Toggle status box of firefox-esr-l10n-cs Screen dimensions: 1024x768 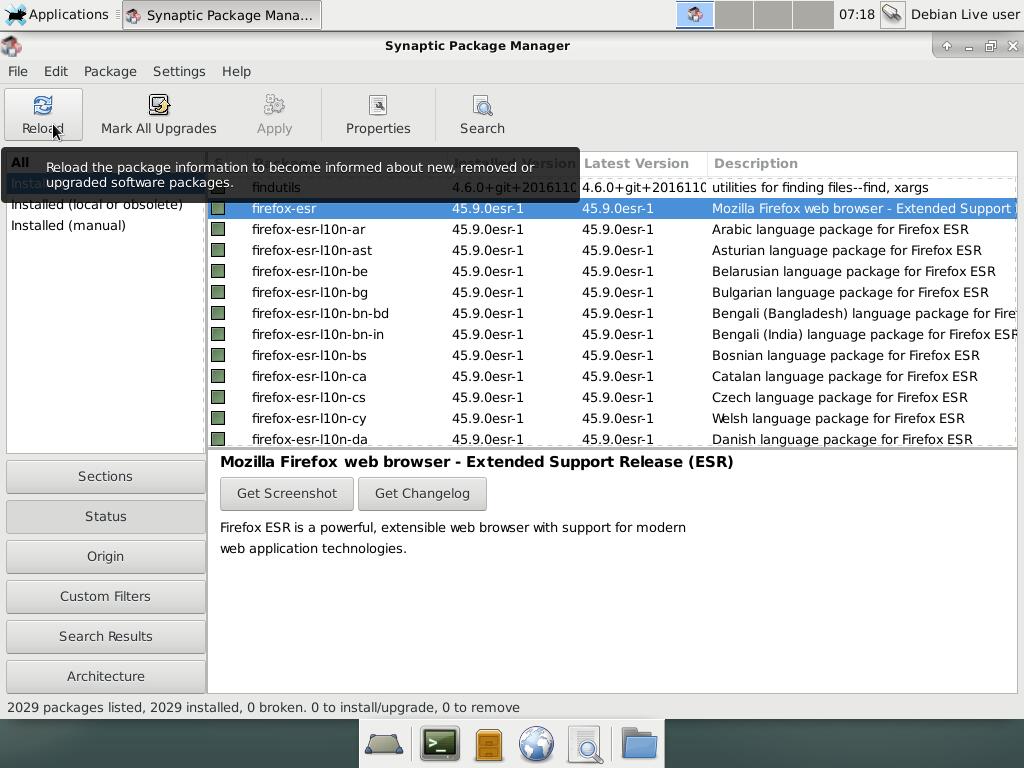pos(218,397)
